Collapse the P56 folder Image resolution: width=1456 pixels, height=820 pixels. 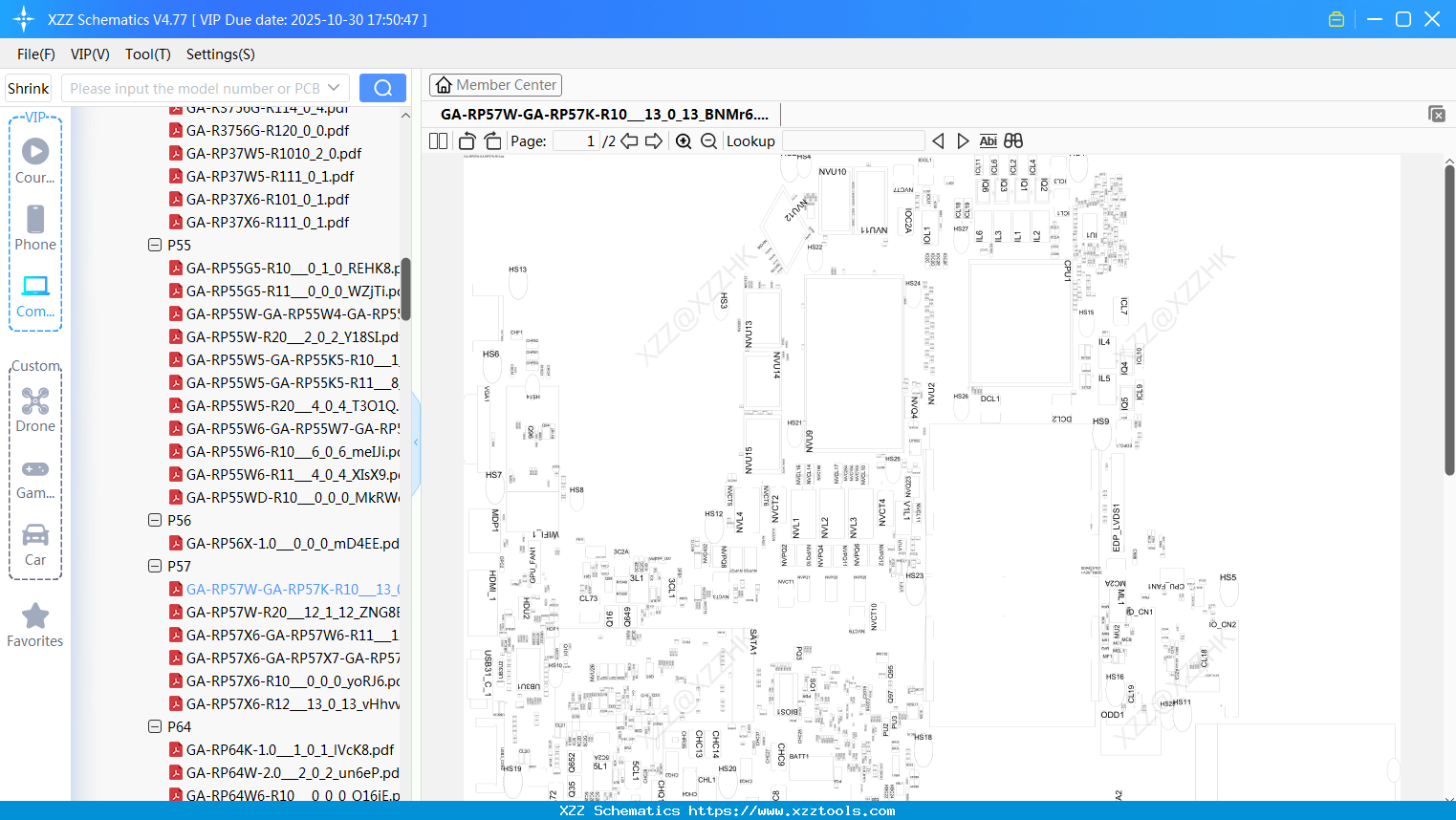155,520
